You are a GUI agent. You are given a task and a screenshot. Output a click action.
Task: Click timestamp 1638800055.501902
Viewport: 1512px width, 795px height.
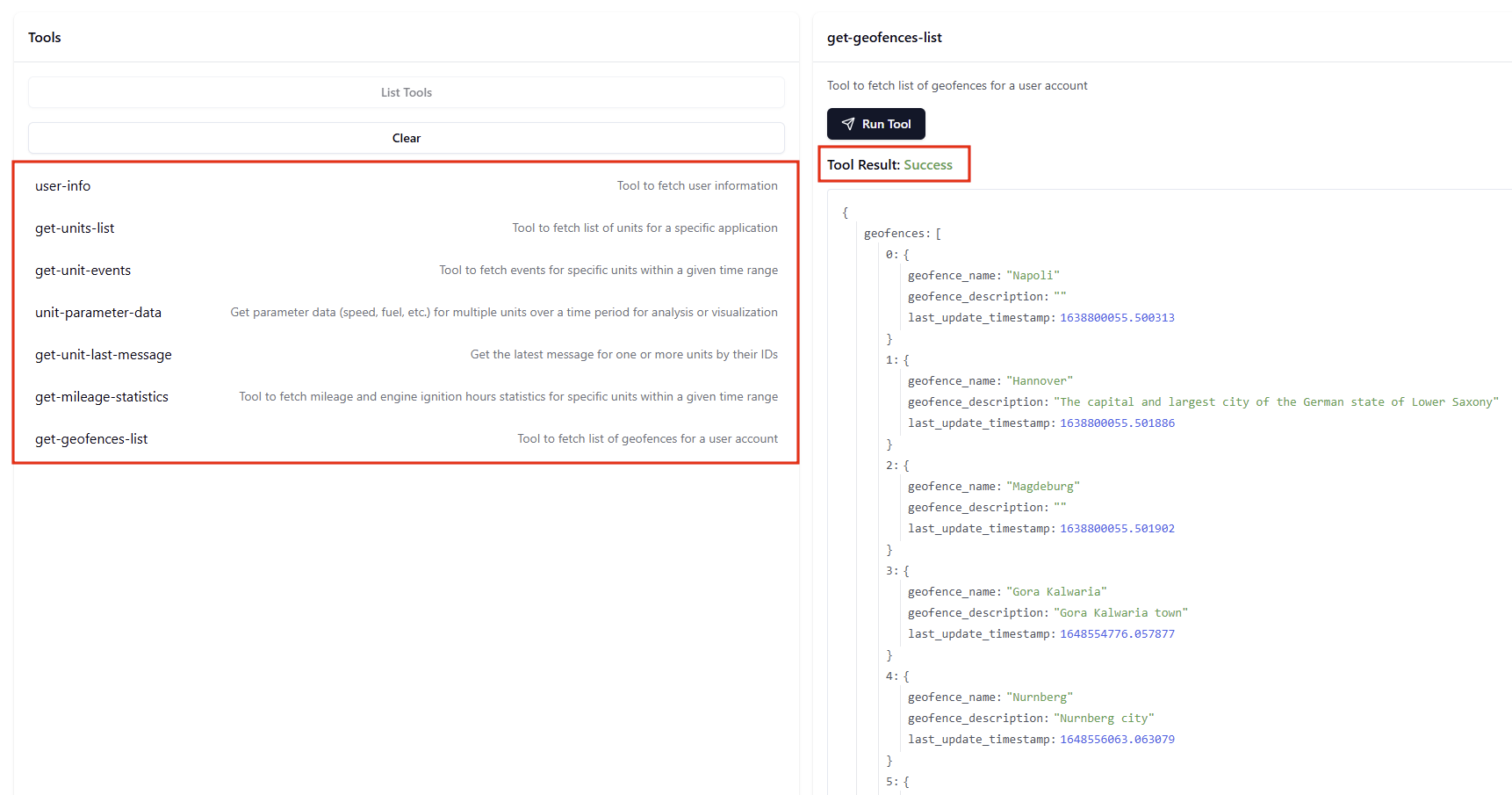click(x=1117, y=529)
